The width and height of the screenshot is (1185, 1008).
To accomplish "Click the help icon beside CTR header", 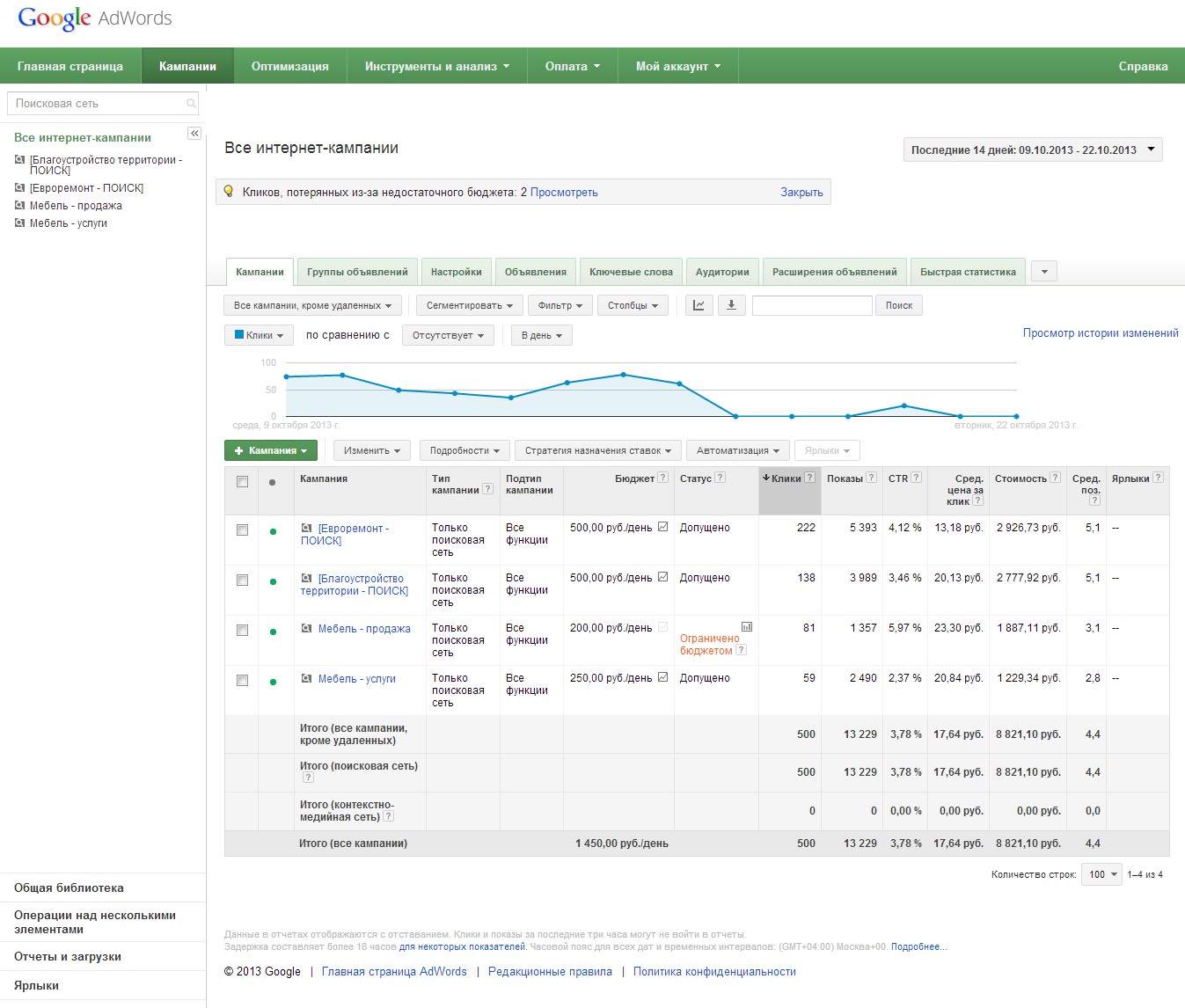I will (x=916, y=478).
